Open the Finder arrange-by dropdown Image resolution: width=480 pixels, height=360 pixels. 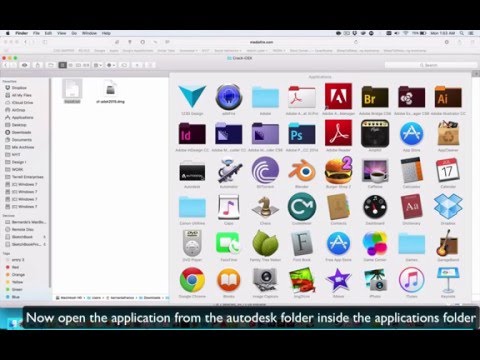tap(98, 65)
